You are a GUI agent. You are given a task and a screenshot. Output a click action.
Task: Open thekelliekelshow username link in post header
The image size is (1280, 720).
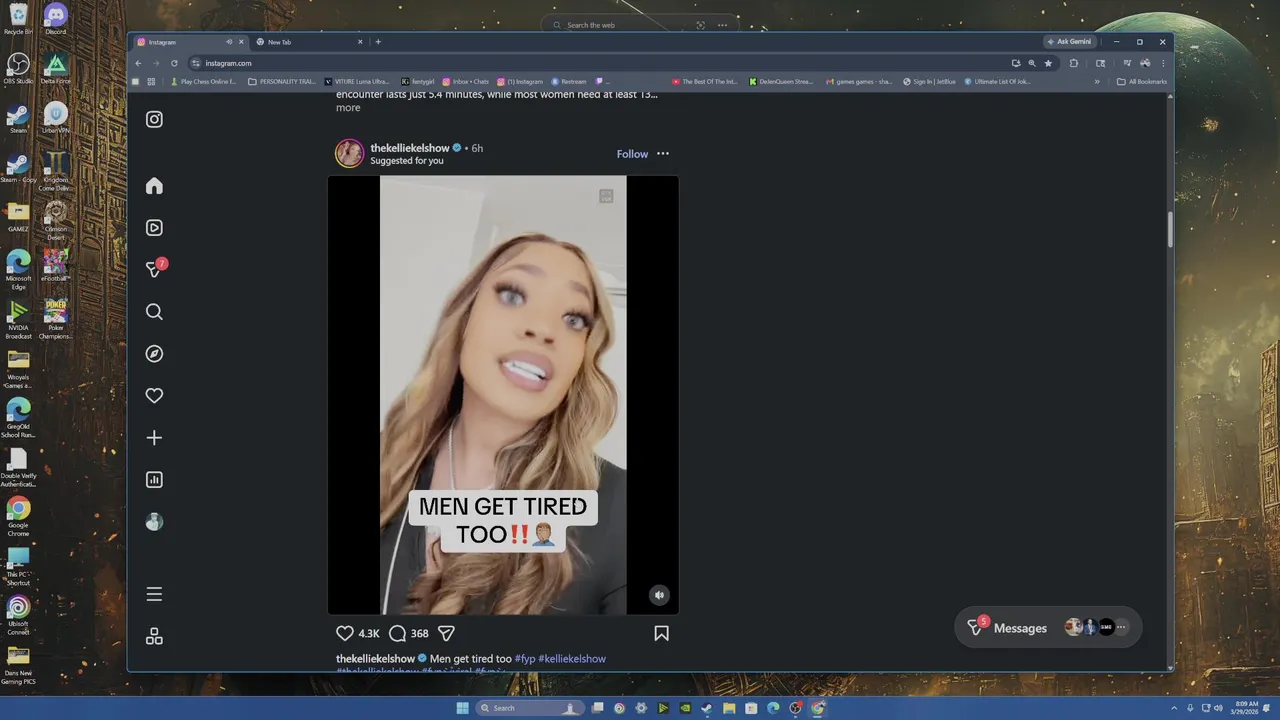coord(410,148)
